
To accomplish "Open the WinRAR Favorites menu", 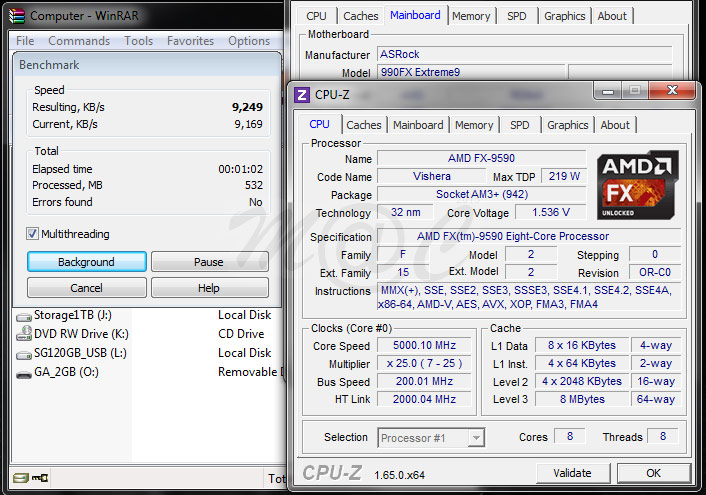I will [190, 41].
